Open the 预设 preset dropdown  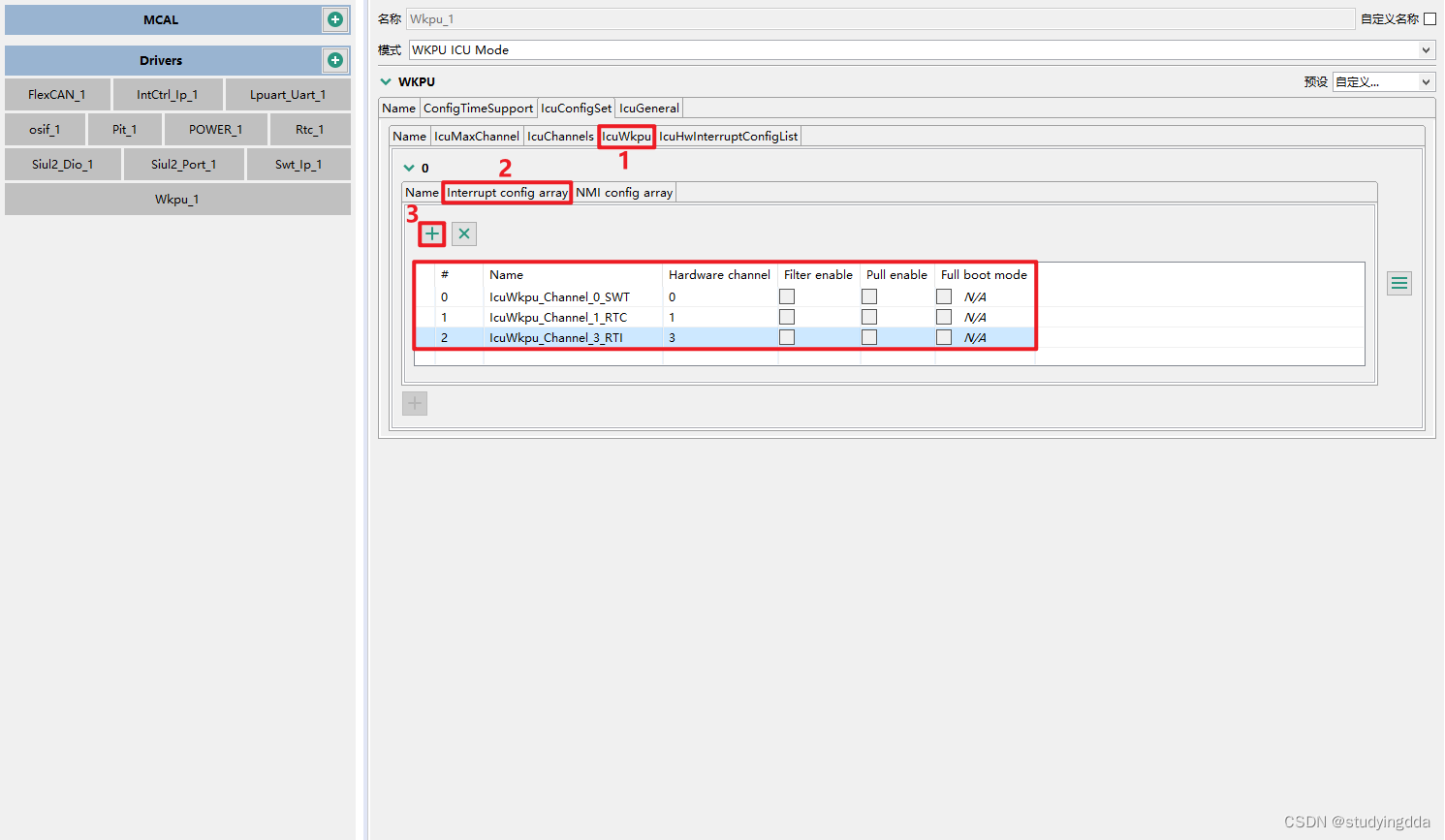1383,81
